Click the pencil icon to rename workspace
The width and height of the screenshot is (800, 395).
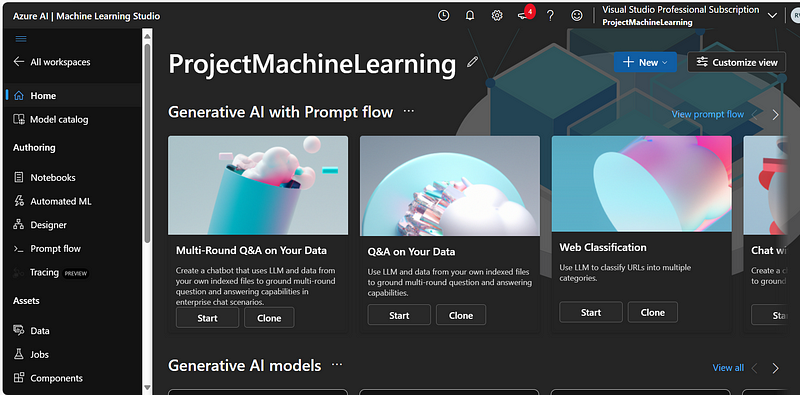click(472, 62)
